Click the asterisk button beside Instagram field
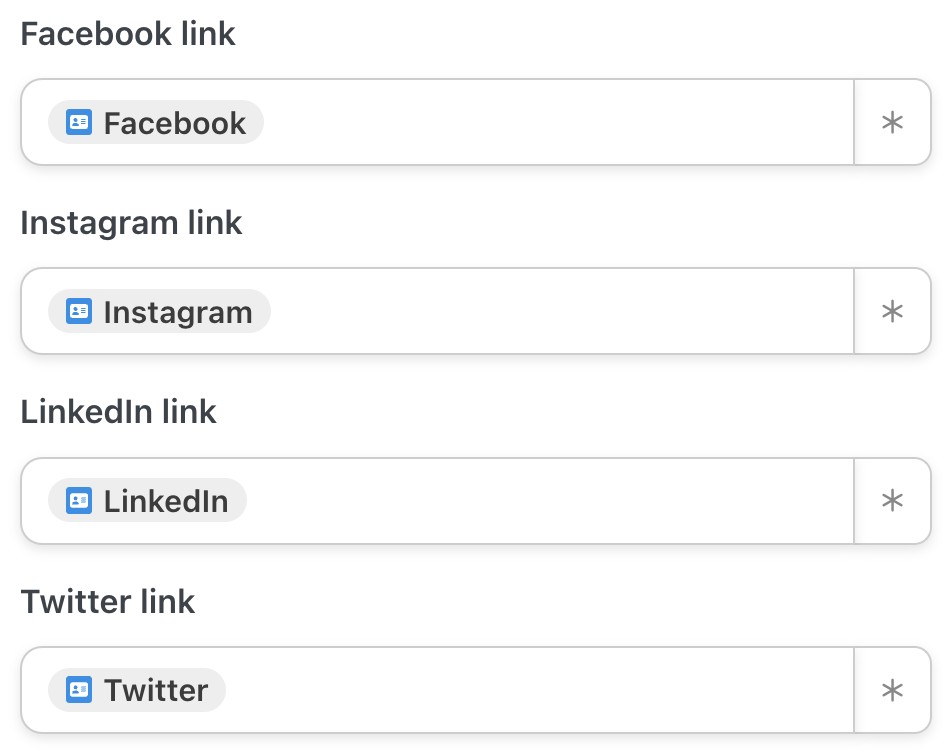This screenshot has height=752, width=950. click(892, 312)
